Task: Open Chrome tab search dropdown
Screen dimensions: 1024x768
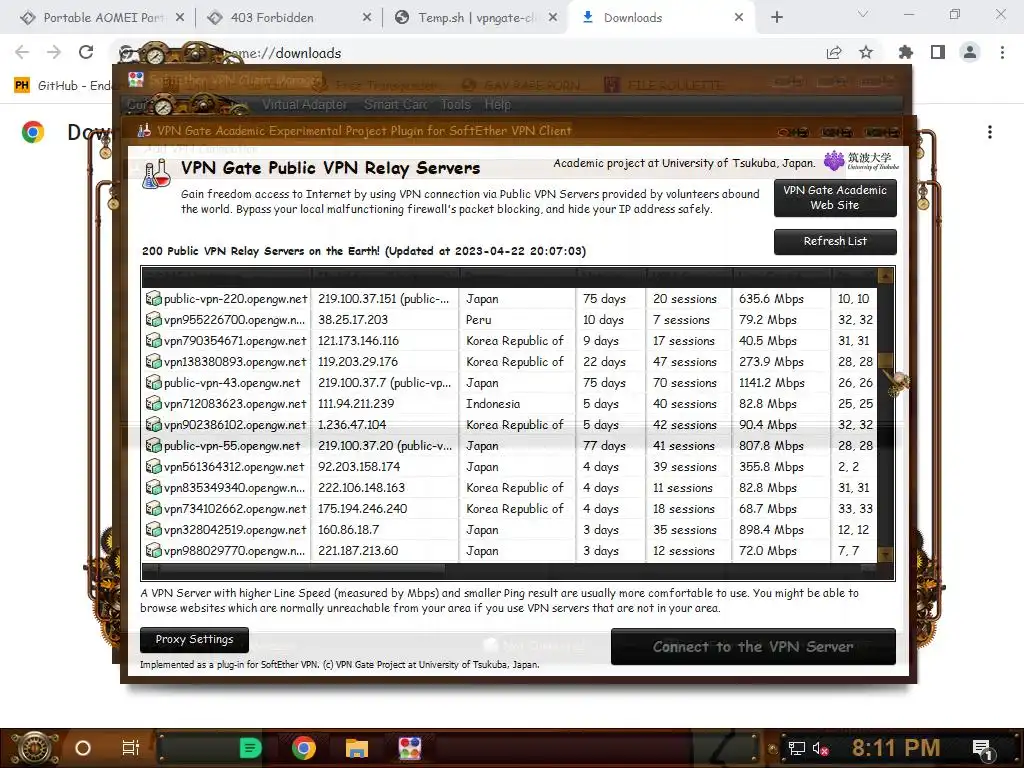Action: click(x=863, y=14)
